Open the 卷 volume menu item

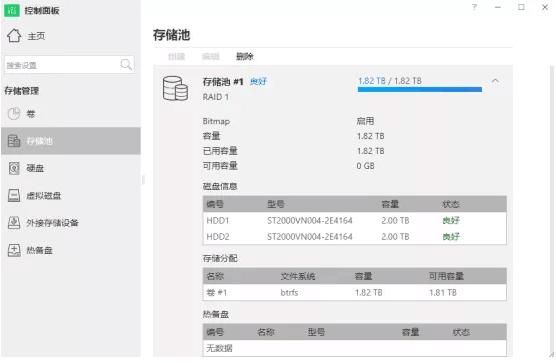[x=31, y=114]
